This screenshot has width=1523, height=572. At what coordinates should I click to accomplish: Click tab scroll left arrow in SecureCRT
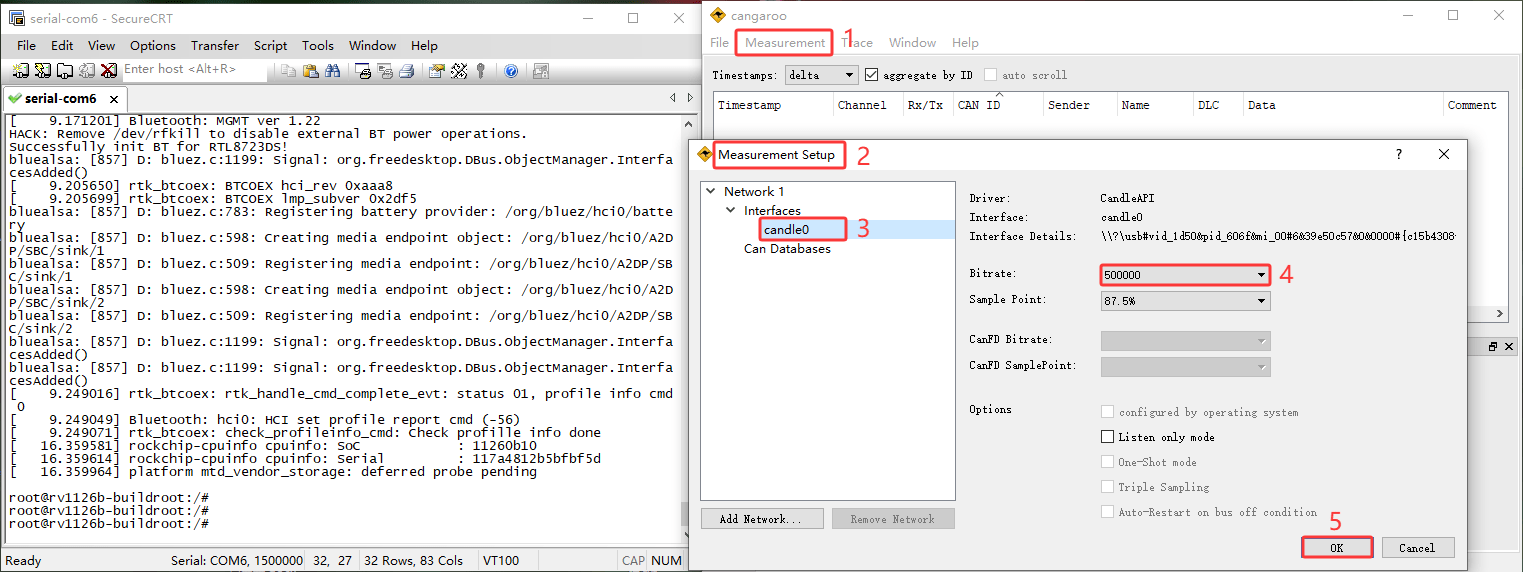tap(673, 98)
